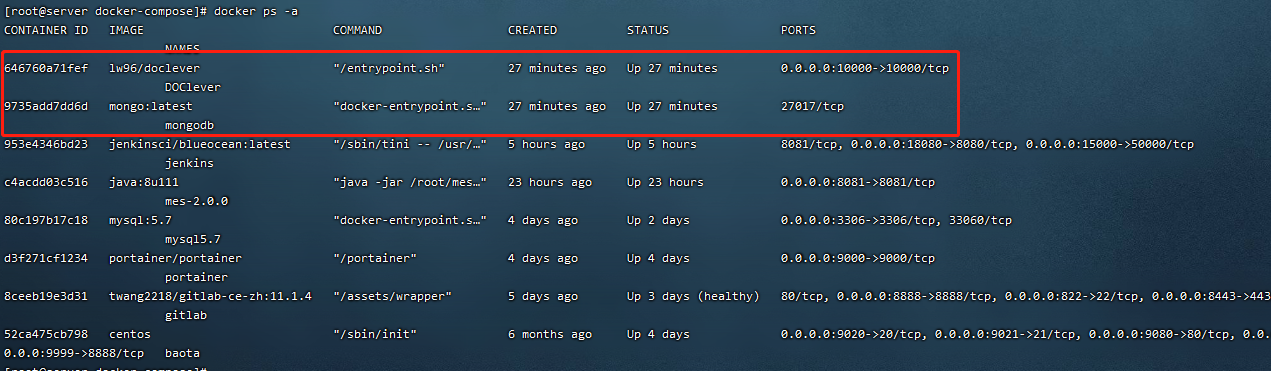The height and width of the screenshot is (371, 1271).
Task: Click the "/entrypoint.sh" command cell
Action: [x=388, y=68]
